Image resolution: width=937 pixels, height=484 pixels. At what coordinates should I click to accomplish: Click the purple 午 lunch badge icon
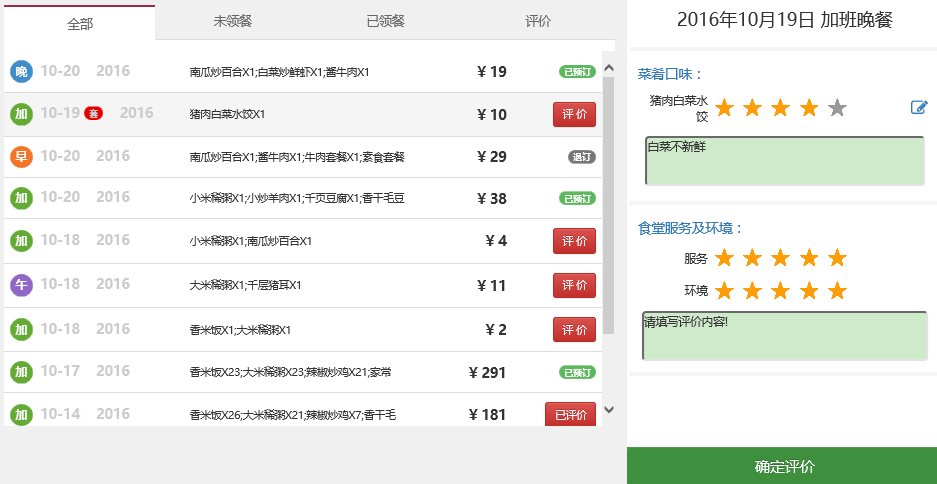point(21,286)
